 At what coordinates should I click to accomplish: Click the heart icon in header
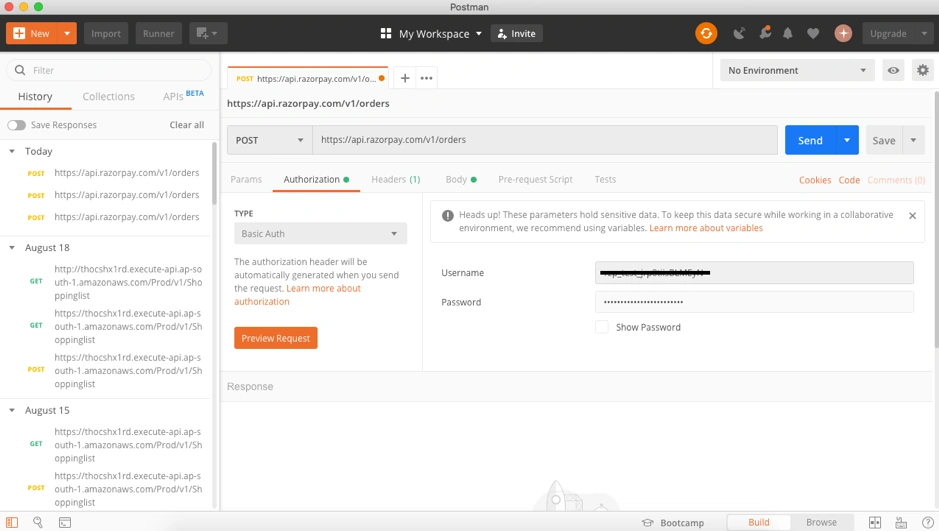coord(813,34)
